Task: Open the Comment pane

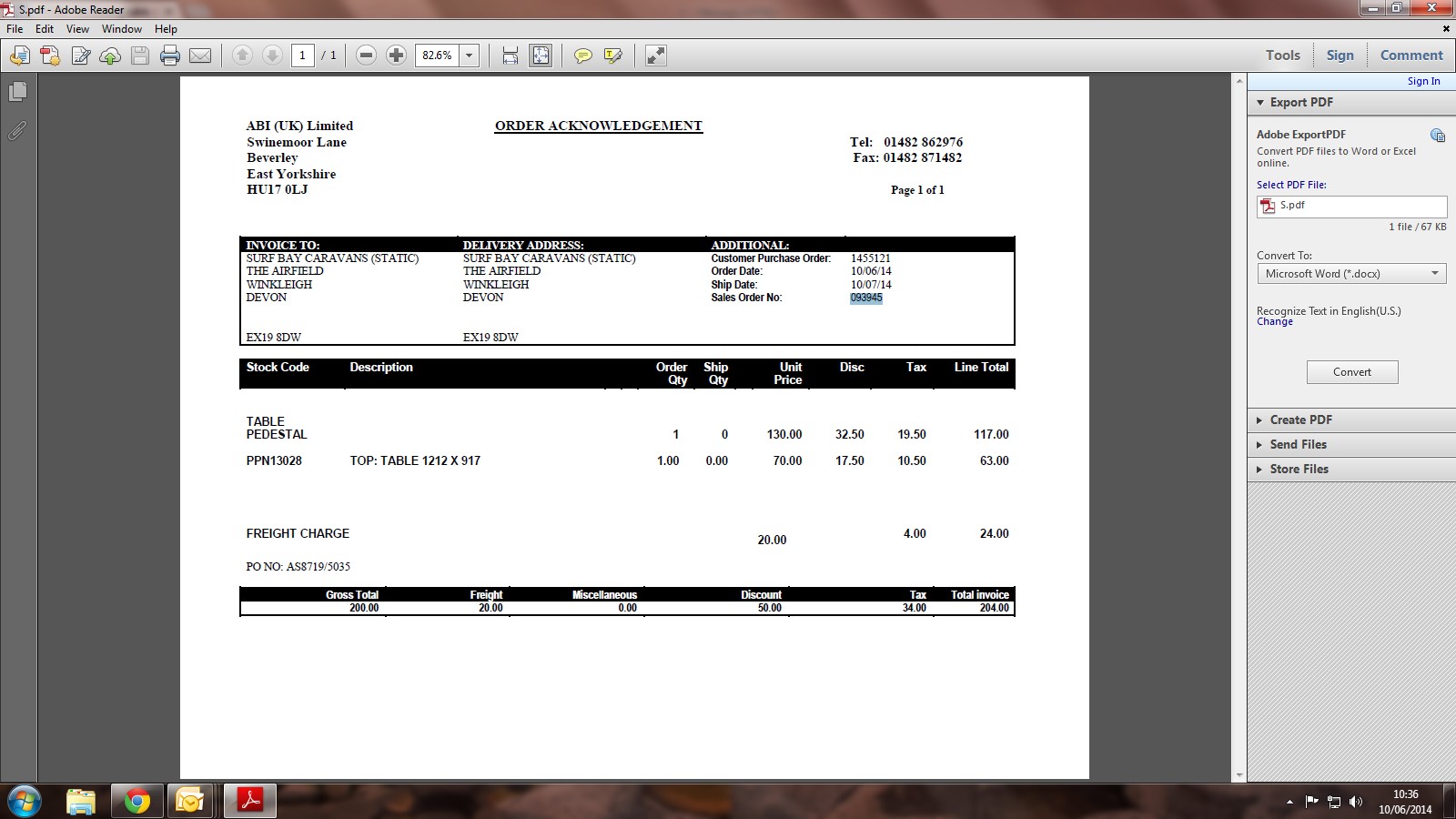Action: click(1411, 56)
